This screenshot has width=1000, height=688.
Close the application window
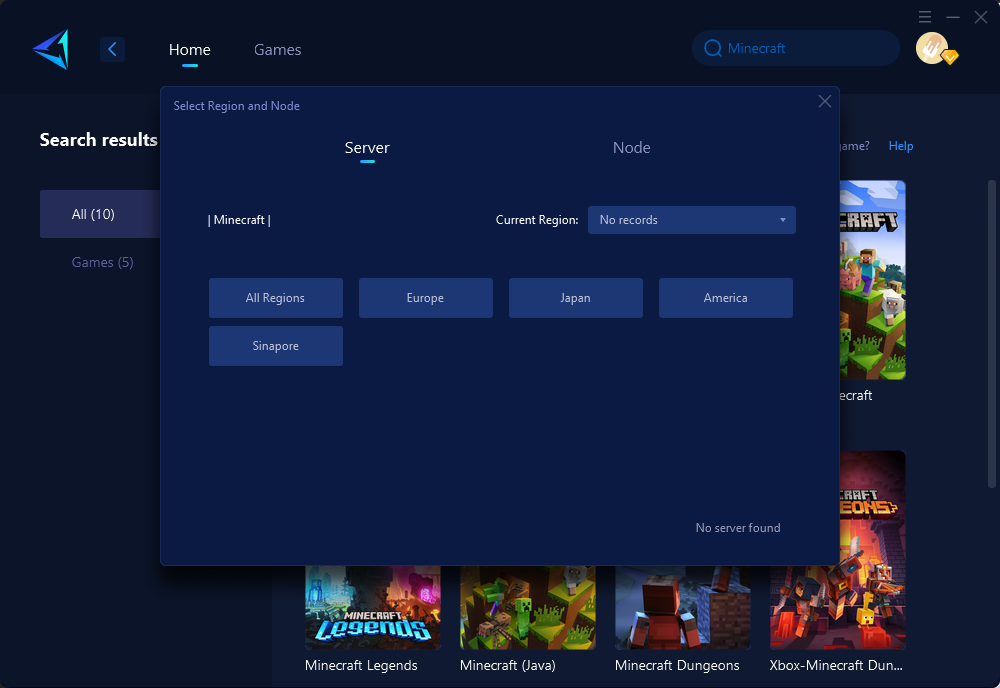point(981,17)
